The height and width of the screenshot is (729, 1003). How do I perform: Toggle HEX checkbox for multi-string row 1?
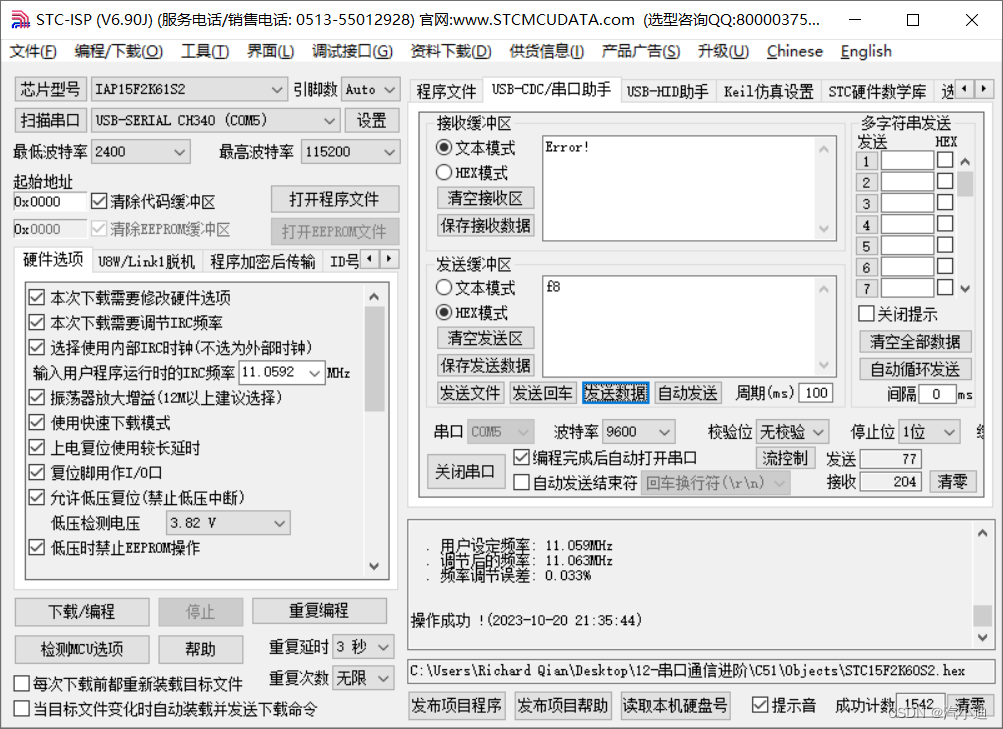945,160
